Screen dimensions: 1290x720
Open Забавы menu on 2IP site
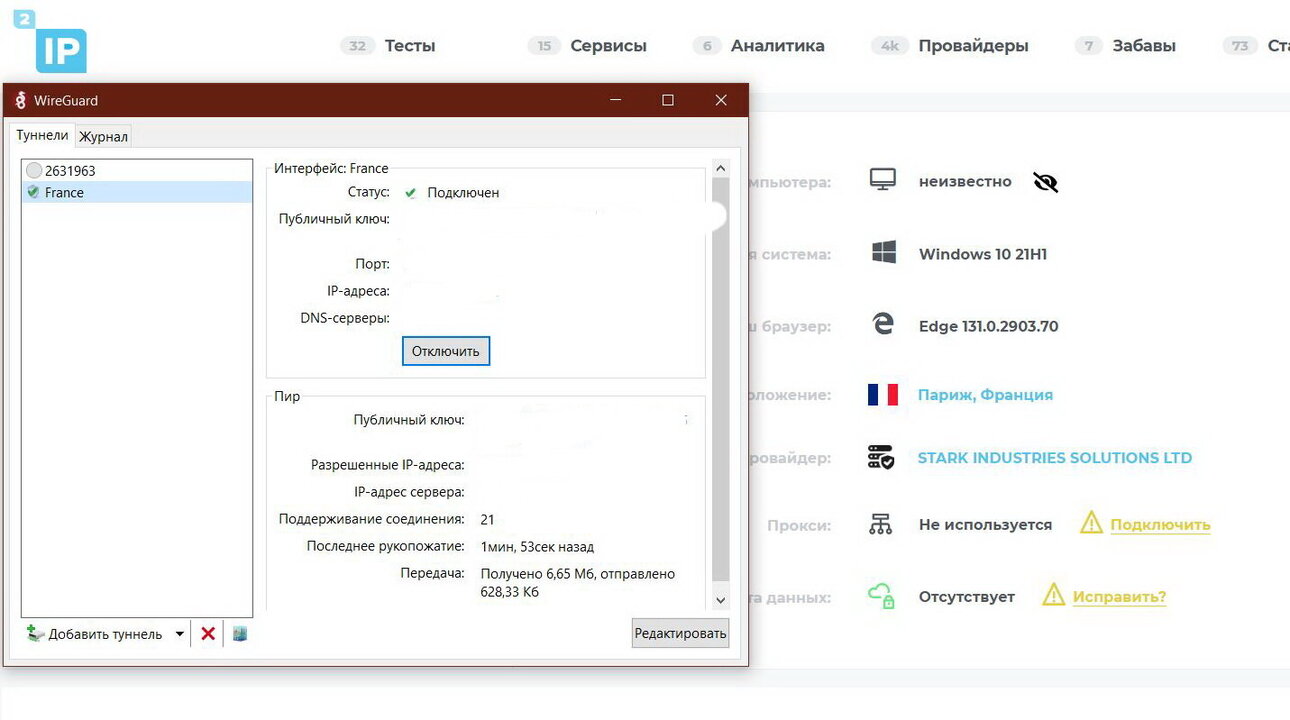(x=1144, y=45)
